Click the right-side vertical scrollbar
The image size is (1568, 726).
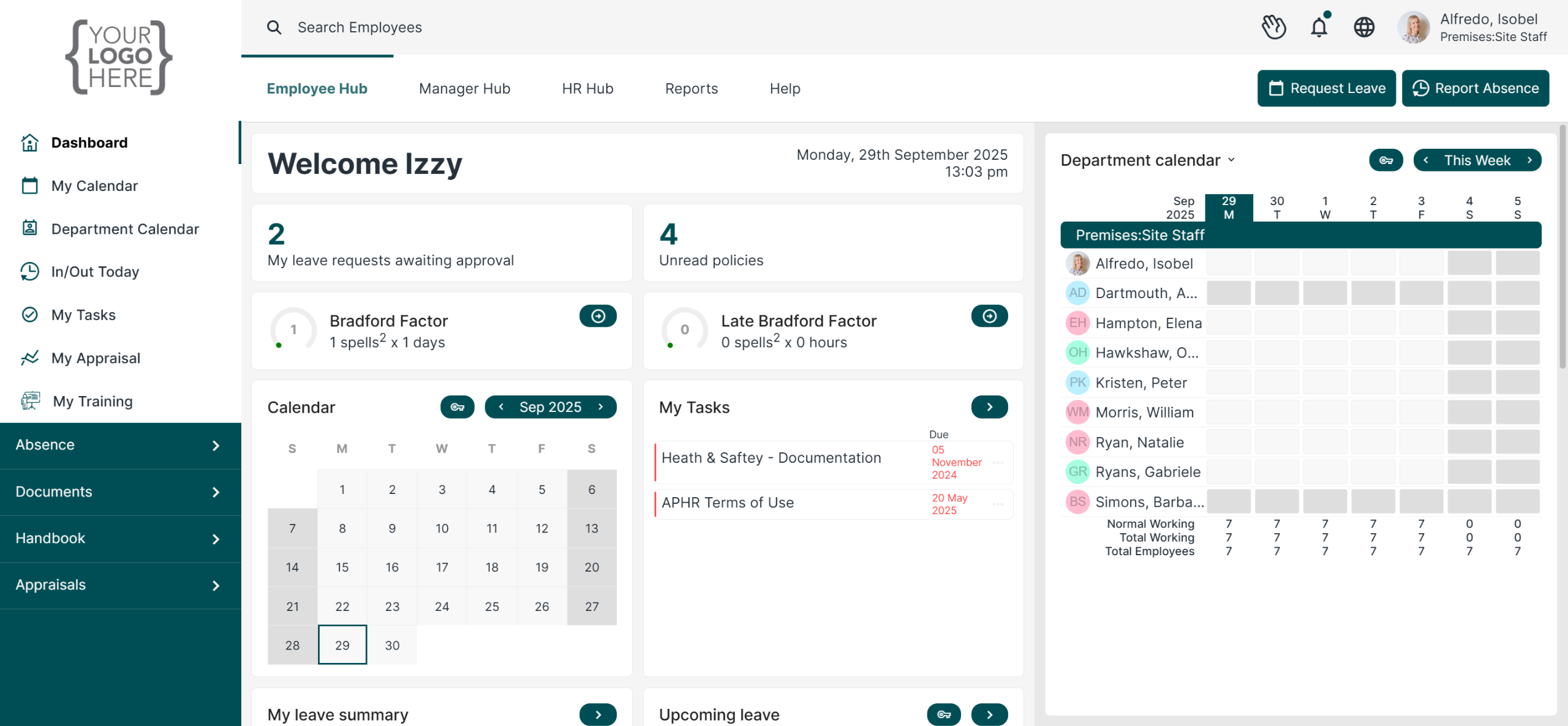click(x=1562, y=245)
